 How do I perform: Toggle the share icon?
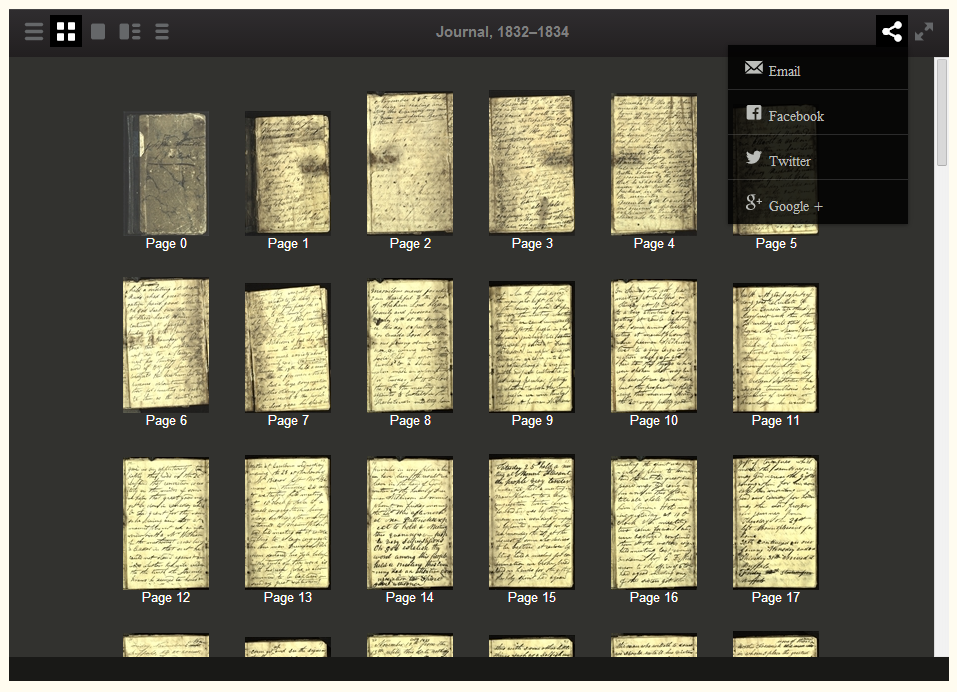(x=892, y=31)
